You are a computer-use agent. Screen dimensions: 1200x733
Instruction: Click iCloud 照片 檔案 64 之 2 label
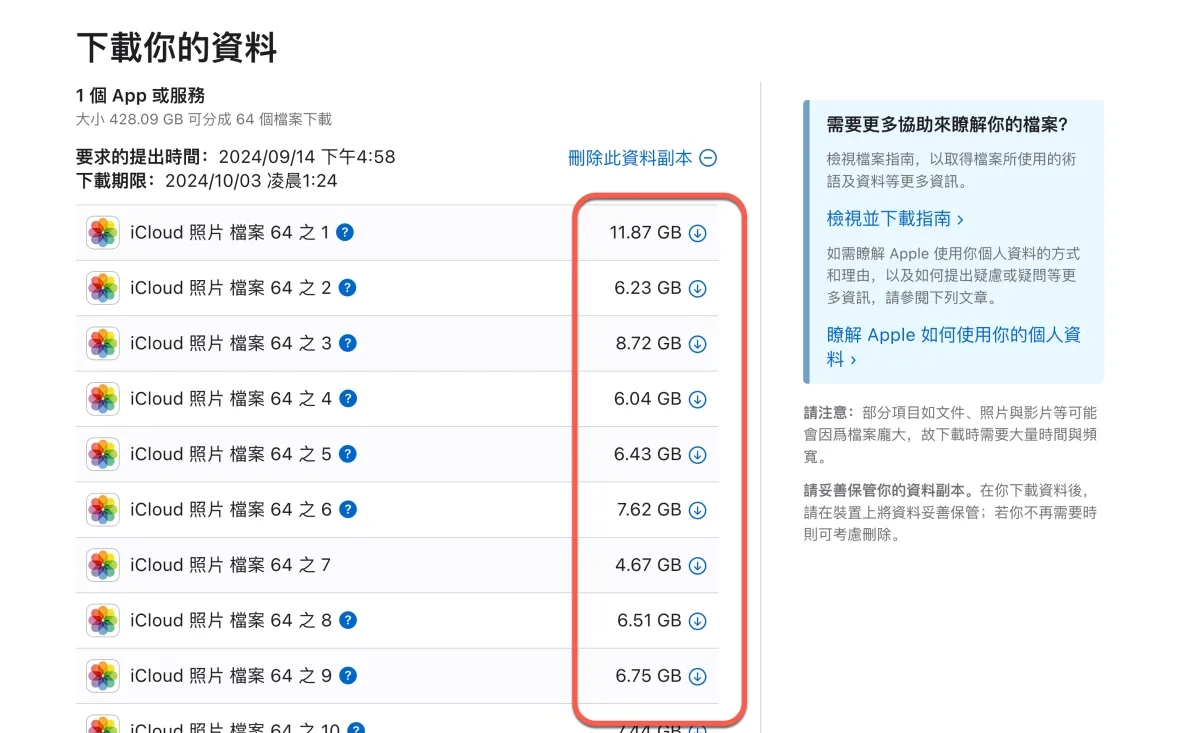(231, 288)
